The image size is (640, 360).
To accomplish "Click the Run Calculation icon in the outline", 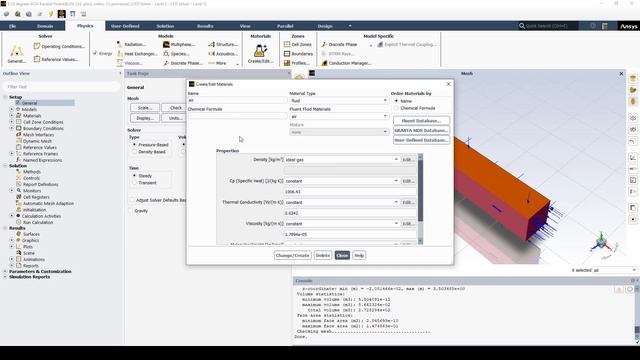I will tap(18, 222).
